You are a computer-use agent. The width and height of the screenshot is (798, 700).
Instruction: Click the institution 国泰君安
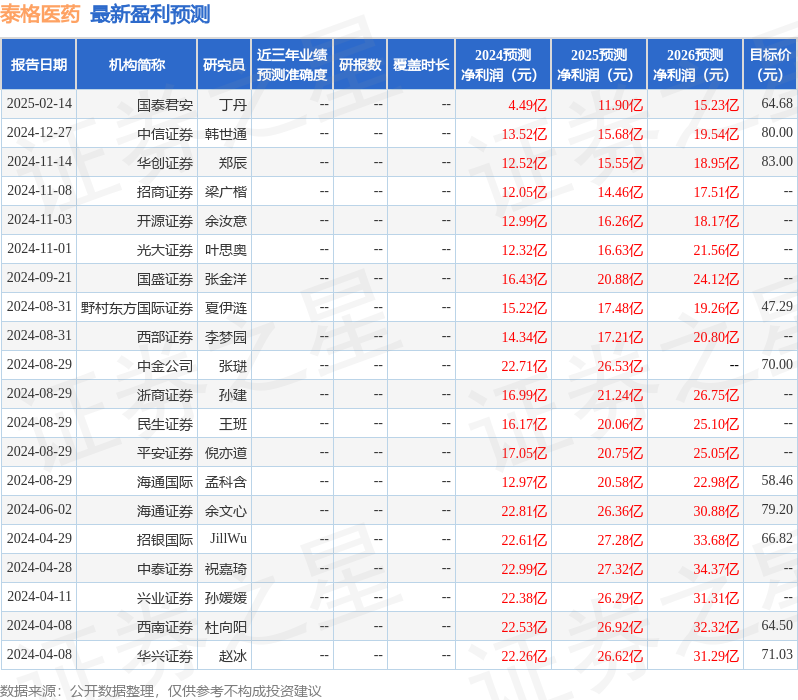tap(165, 105)
